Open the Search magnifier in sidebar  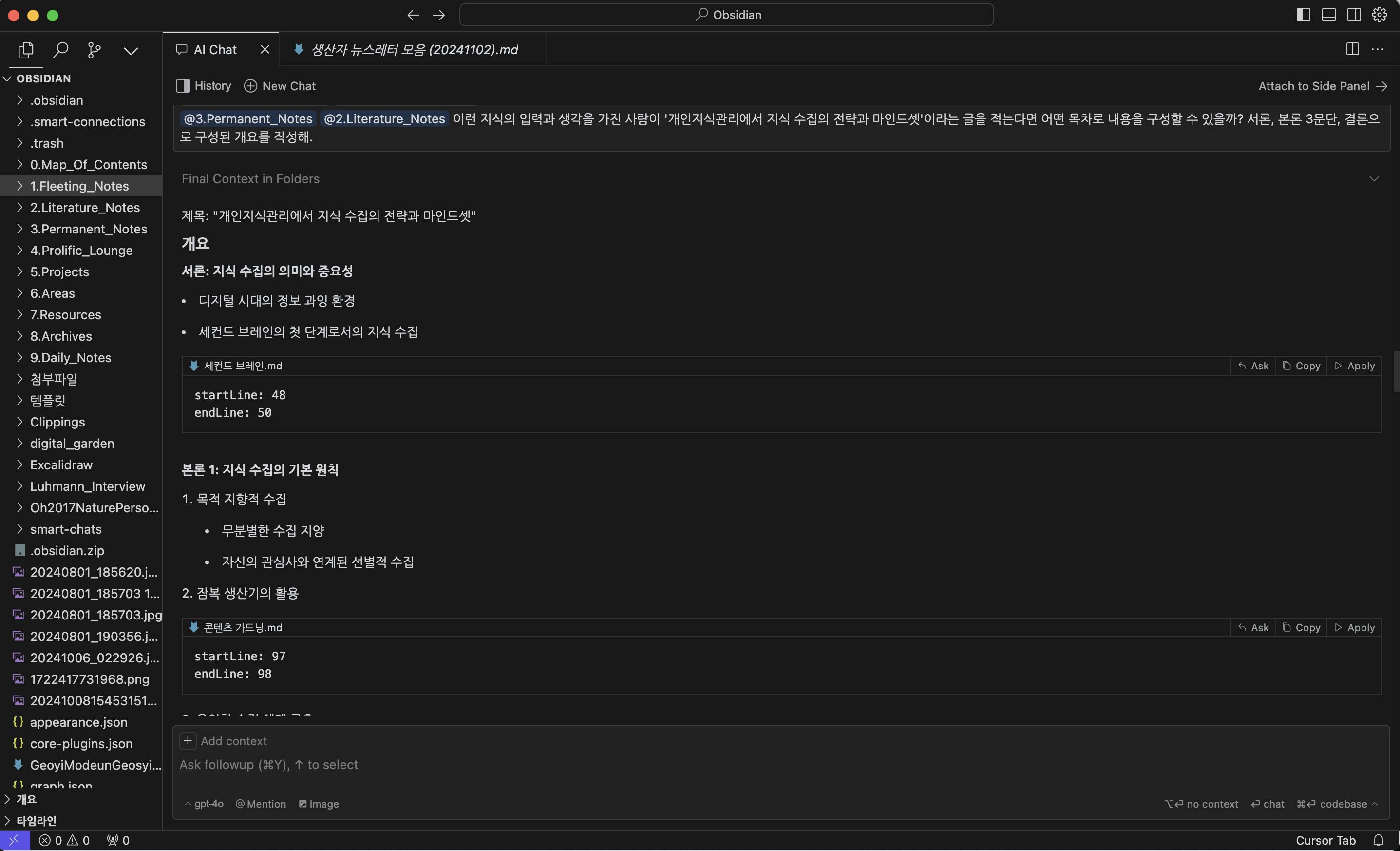point(60,51)
